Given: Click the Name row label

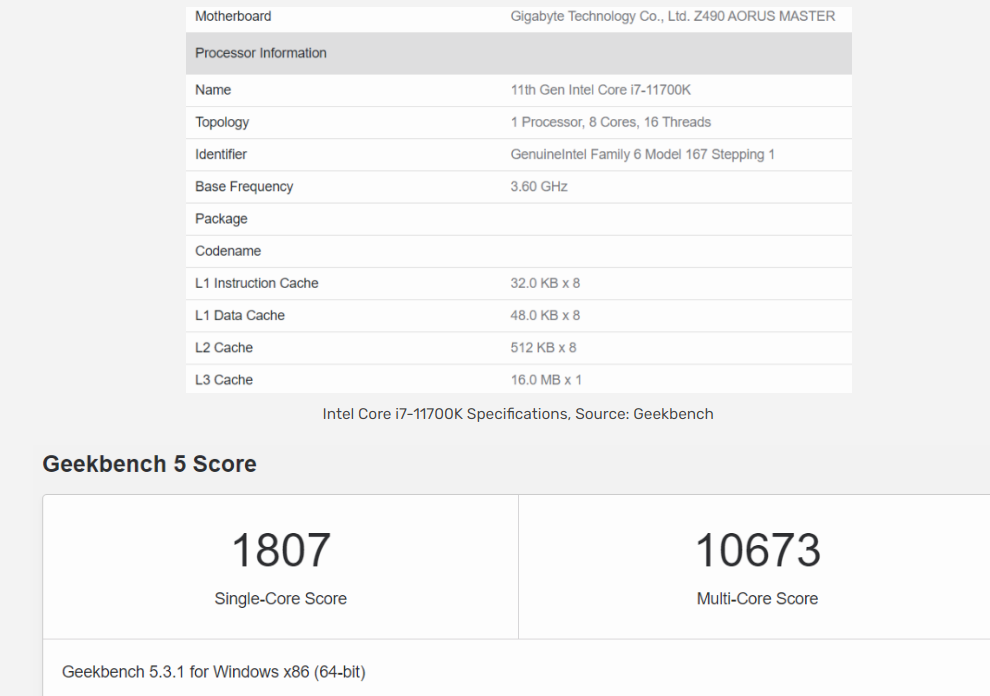Looking at the screenshot, I should (213, 90).
